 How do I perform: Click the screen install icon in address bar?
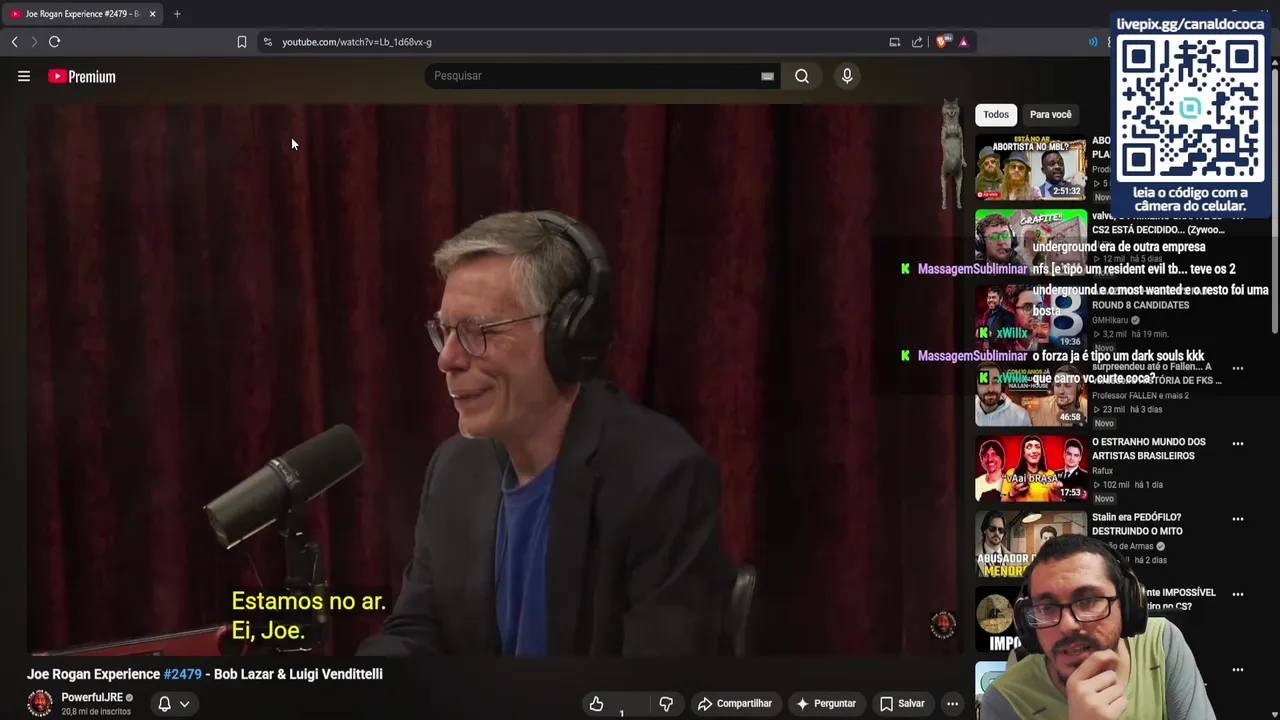895,42
